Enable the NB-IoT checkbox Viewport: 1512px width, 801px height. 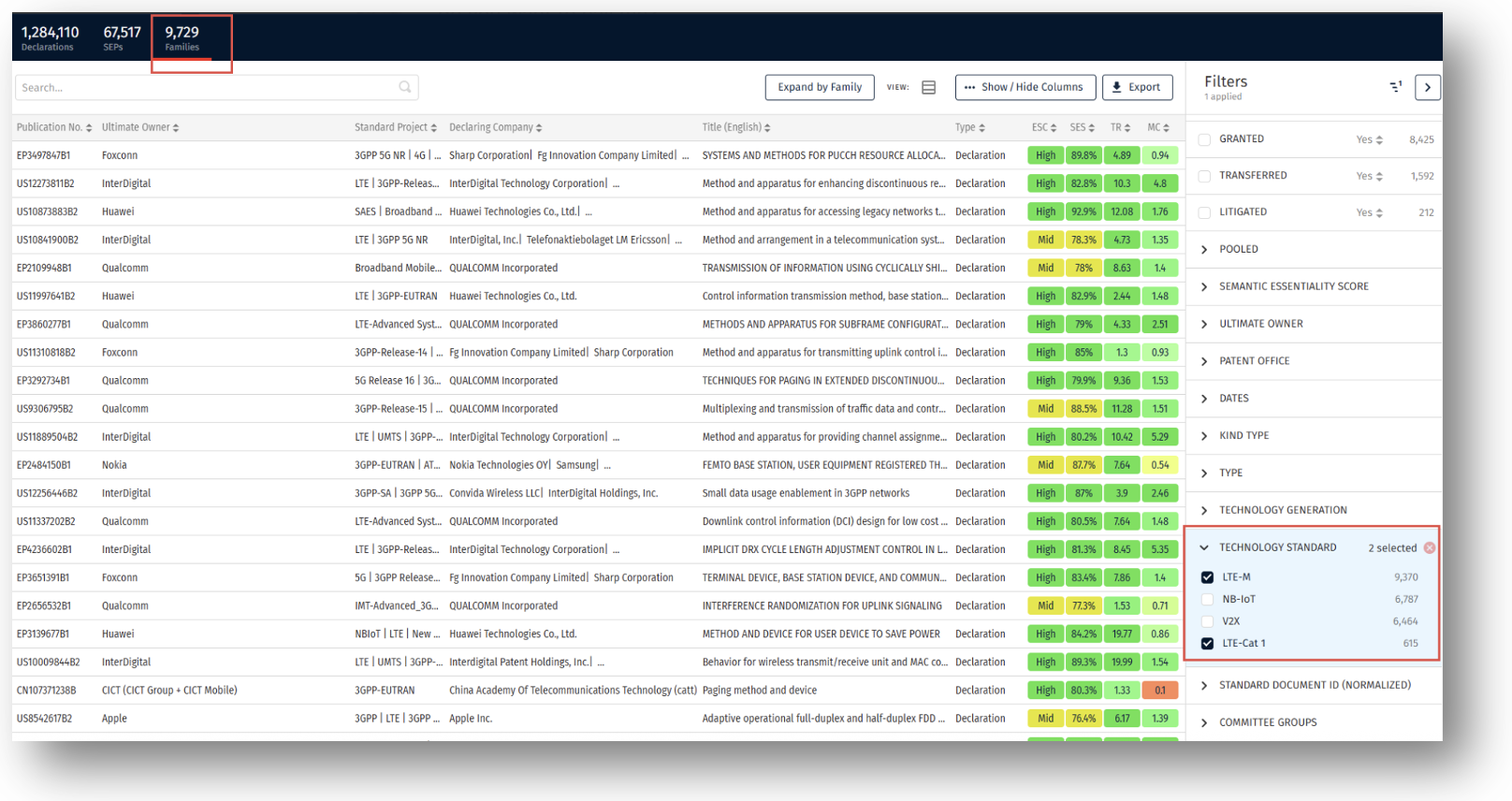click(1207, 599)
